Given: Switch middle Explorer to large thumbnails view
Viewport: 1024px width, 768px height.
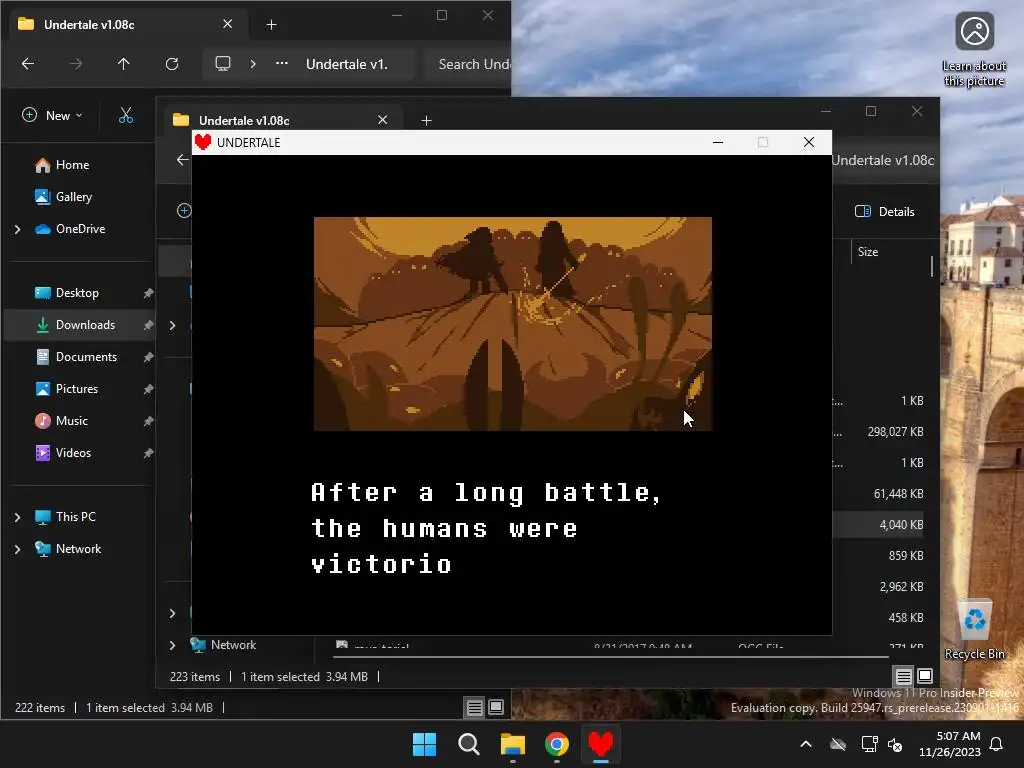Looking at the screenshot, I should point(925,676).
